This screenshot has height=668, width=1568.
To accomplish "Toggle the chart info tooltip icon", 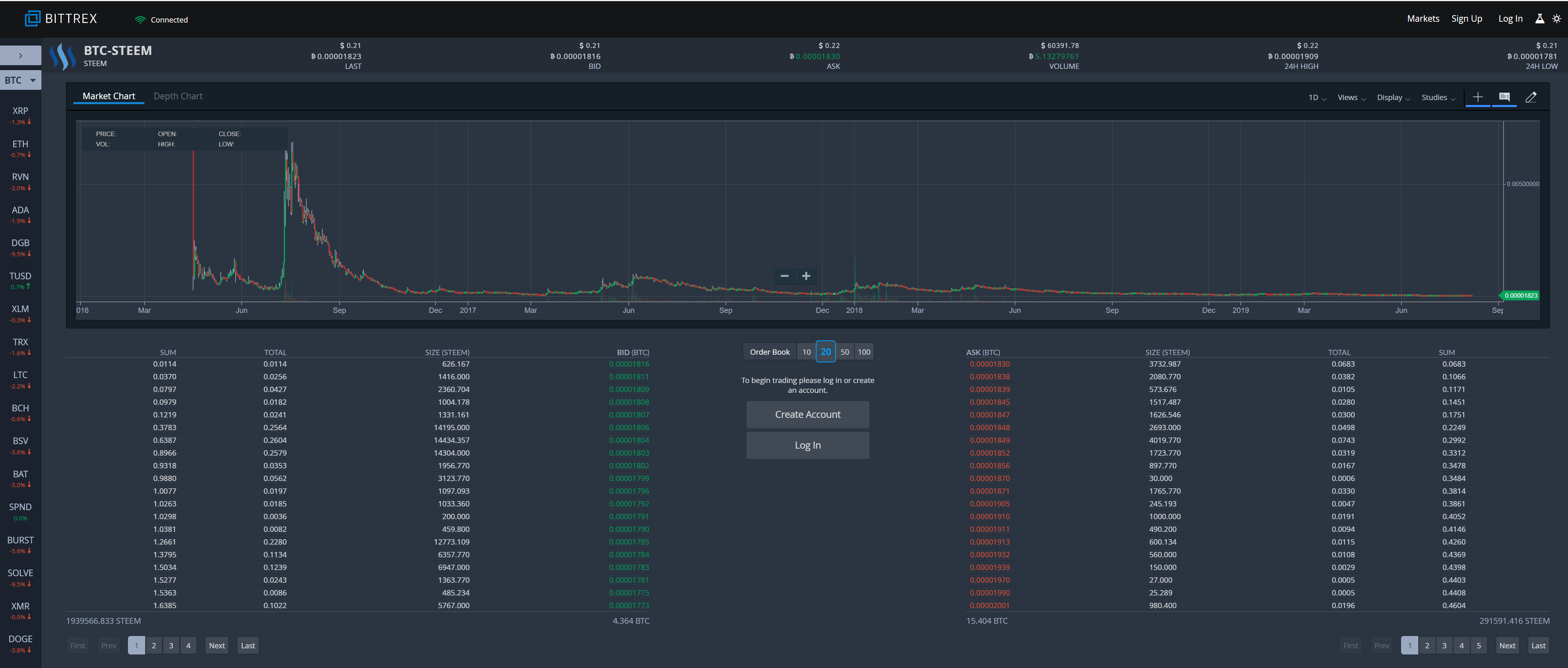I will [1504, 97].
